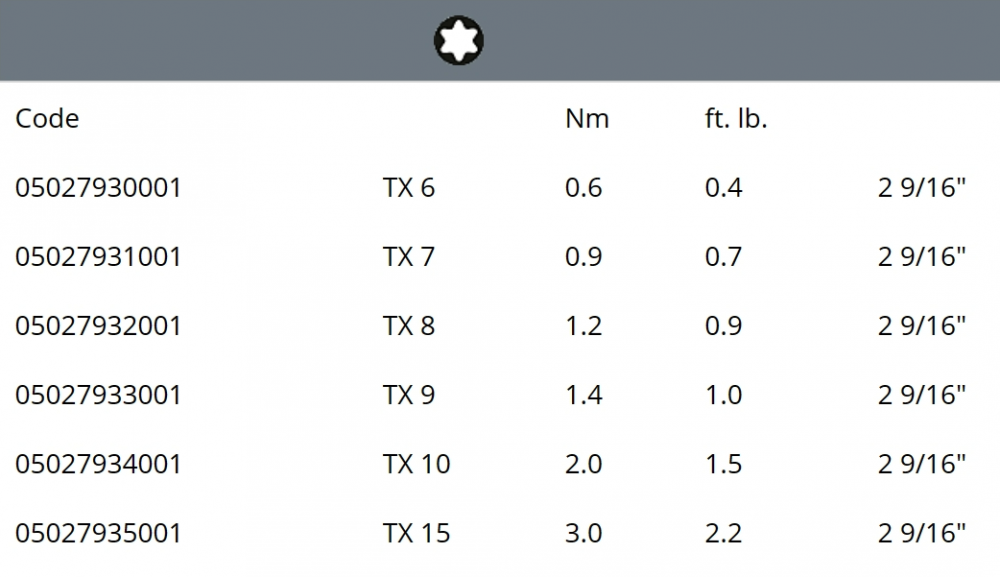The height and width of the screenshot is (577, 1000).
Task: Click the ft. lb. column header
Action: (736, 119)
